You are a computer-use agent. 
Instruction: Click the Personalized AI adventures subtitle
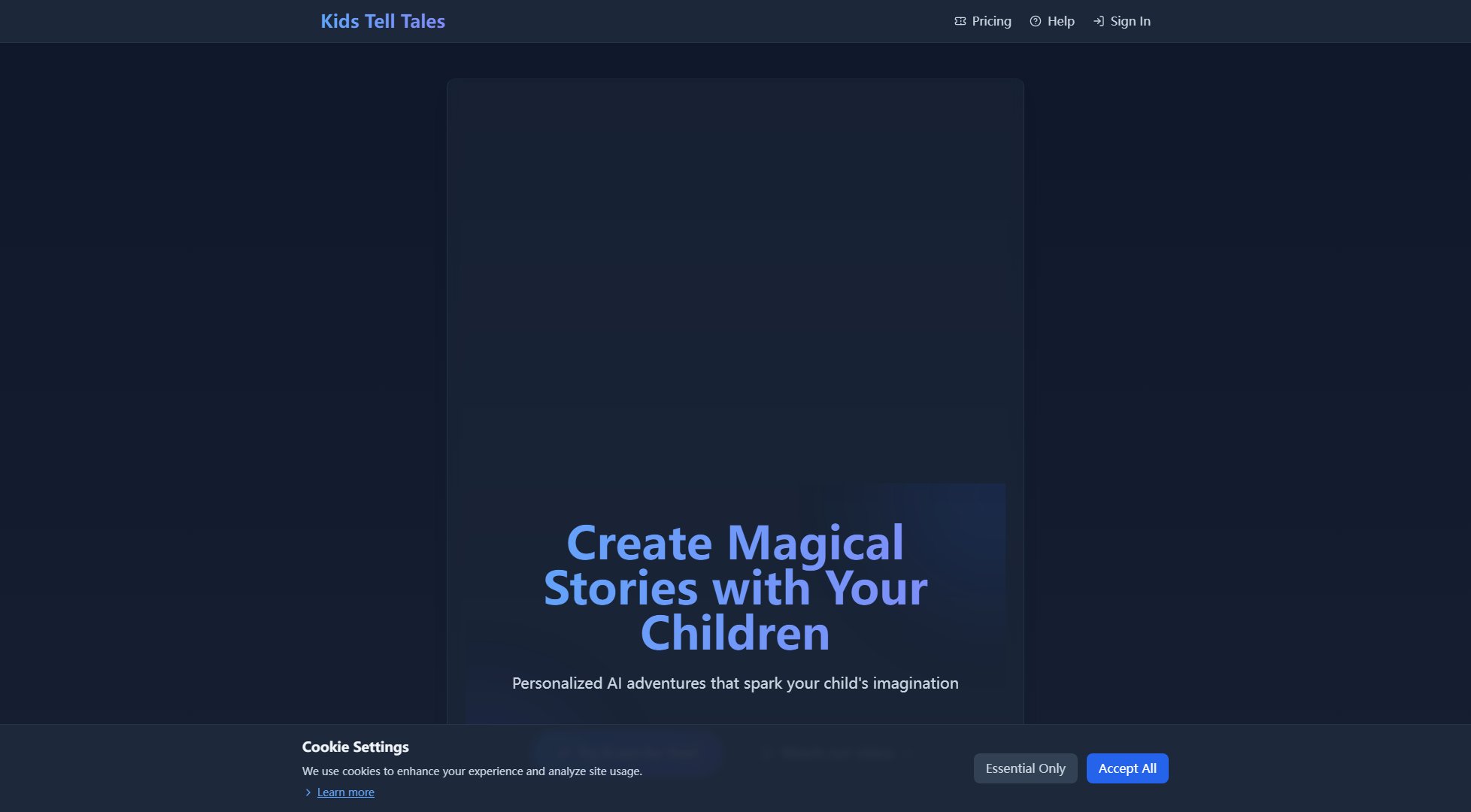click(x=735, y=683)
